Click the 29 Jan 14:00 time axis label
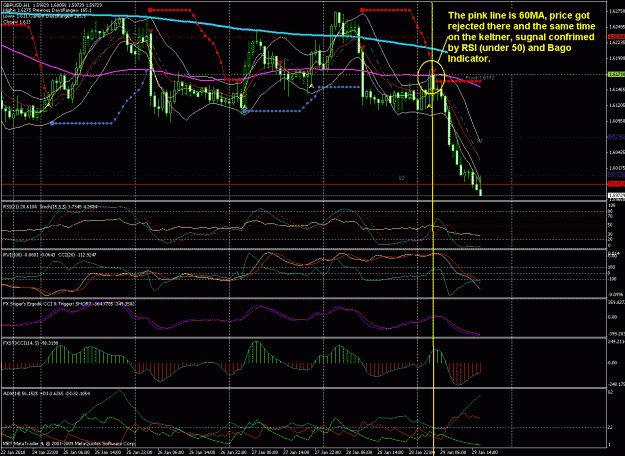 click(x=485, y=452)
